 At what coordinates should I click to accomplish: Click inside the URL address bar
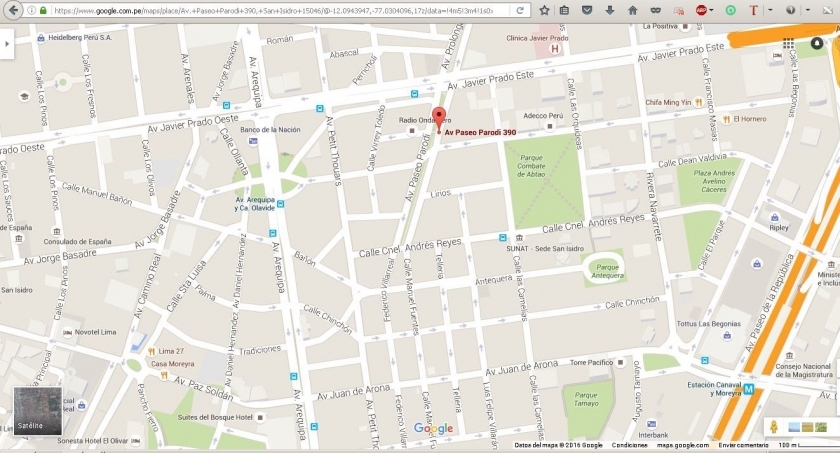pyautogui.click(x=280, y=10)
